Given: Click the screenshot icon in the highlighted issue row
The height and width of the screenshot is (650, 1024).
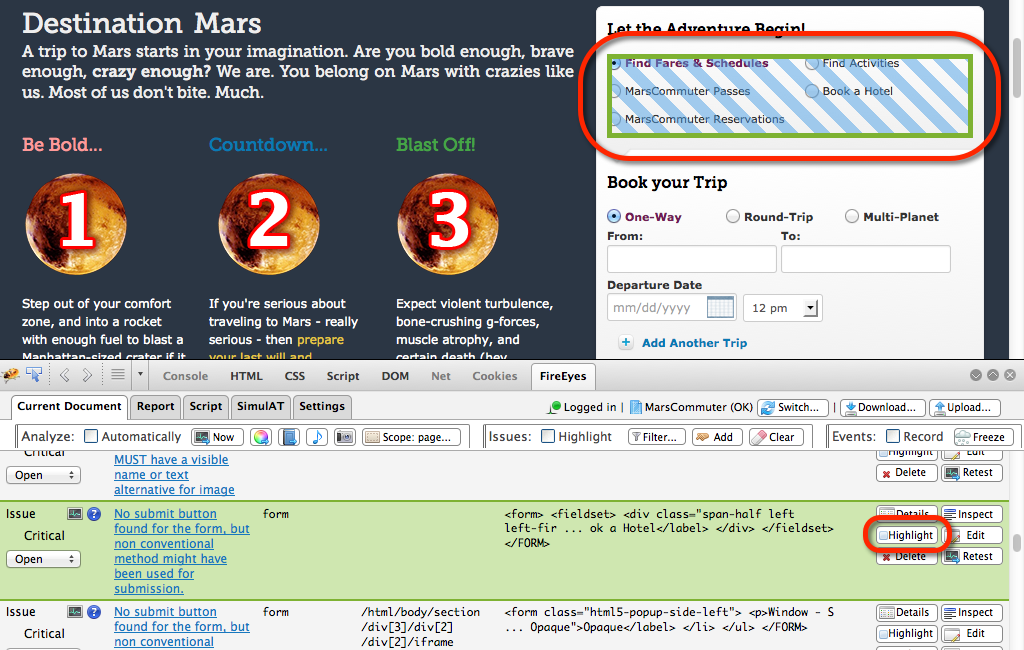Looking at the screenshot, I should (x=75, y=514).
